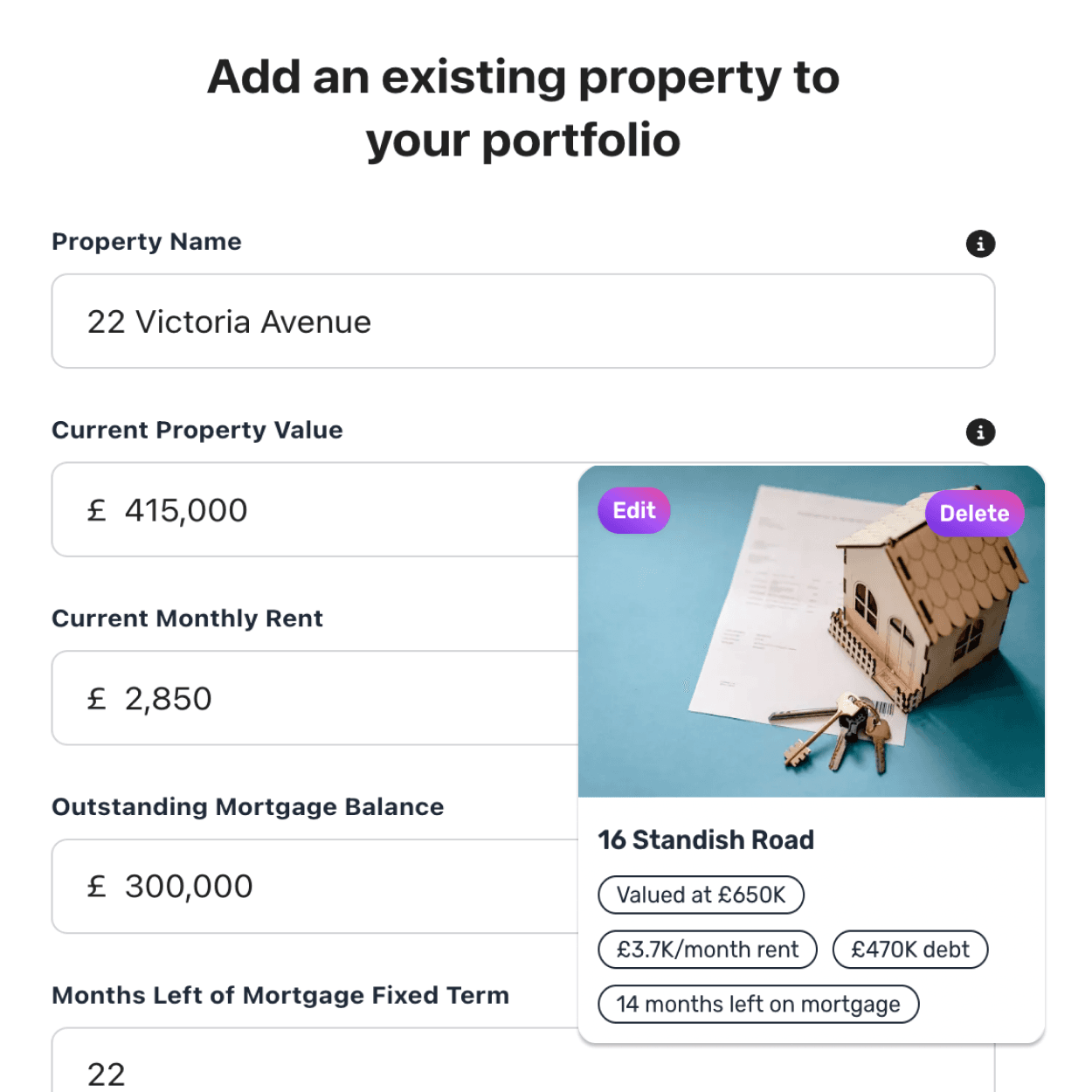Select the '£470K debt' chip
The image size is (1092, 1092).
click(910, 950)
